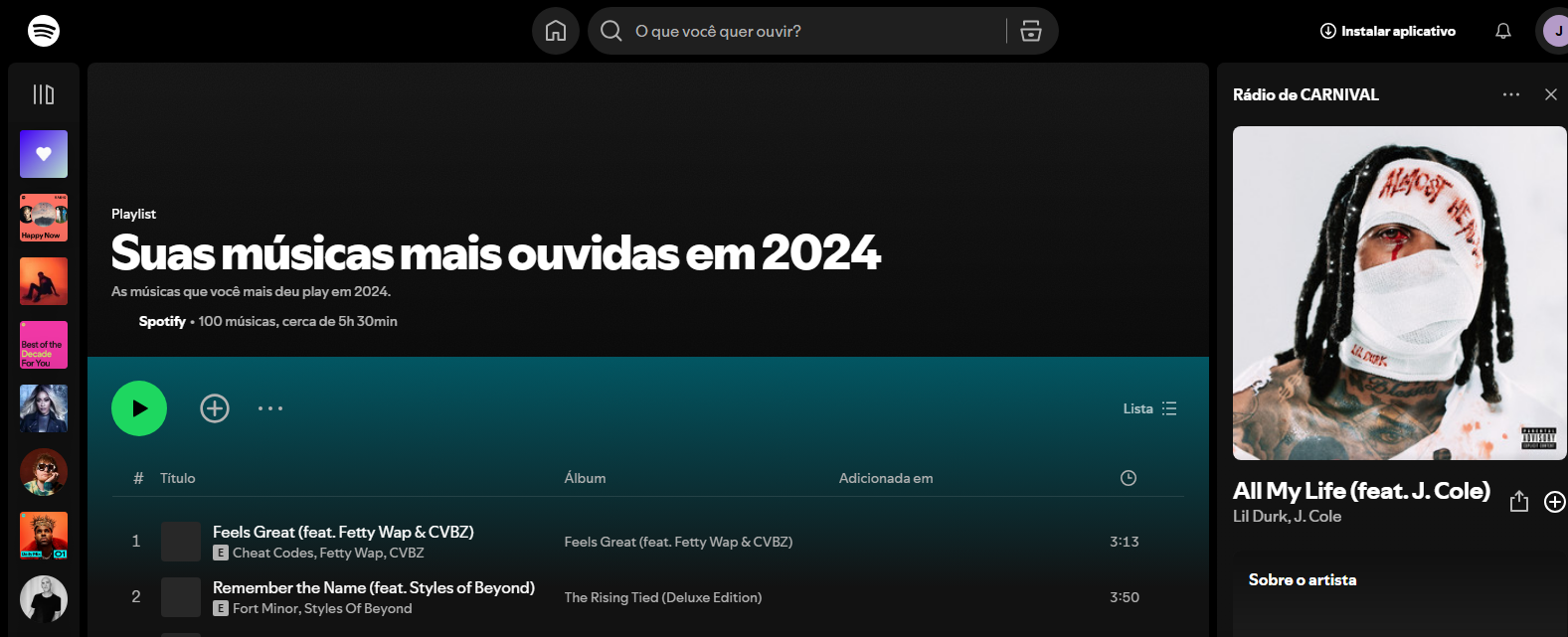Expand Your Library sidebar icon

click(x=44, y=94)
